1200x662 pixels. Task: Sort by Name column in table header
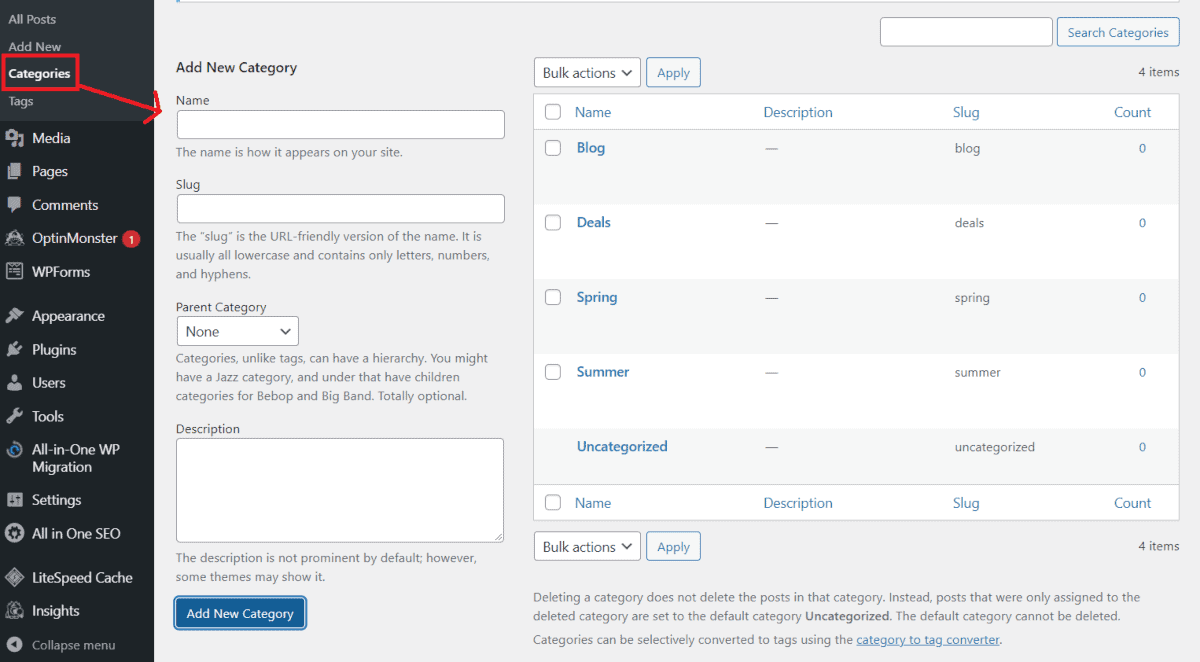coord(593,112)
